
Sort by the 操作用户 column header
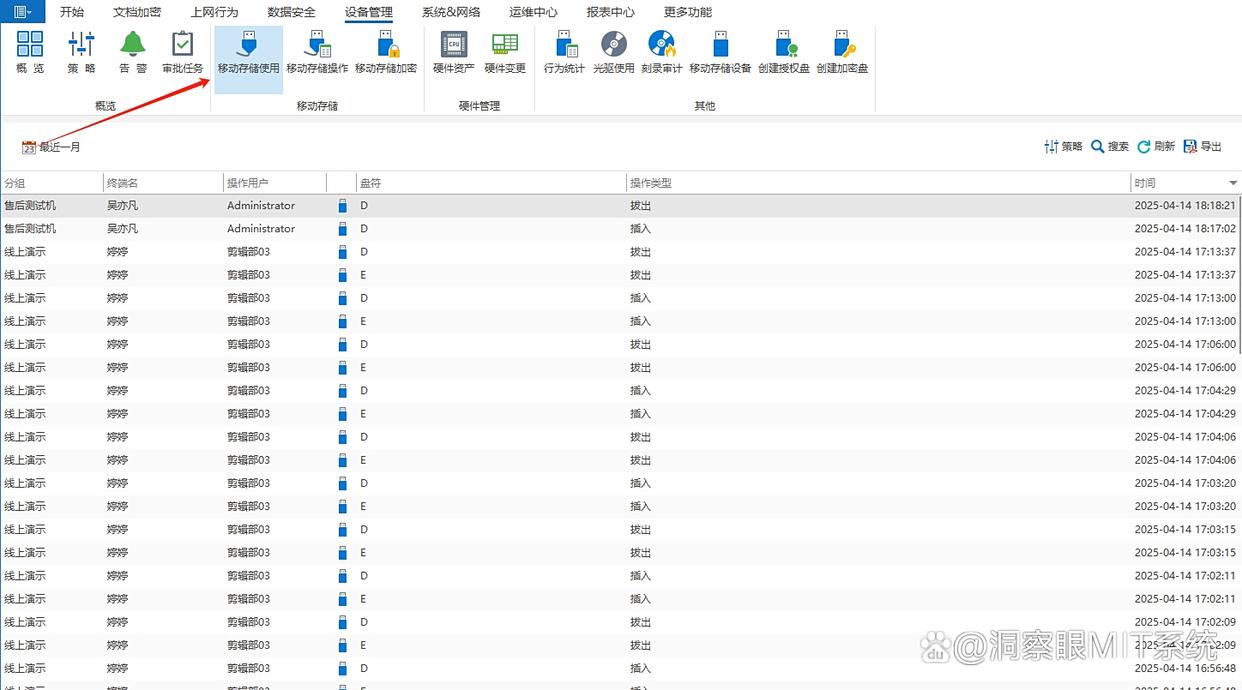(x=275, y=183)
